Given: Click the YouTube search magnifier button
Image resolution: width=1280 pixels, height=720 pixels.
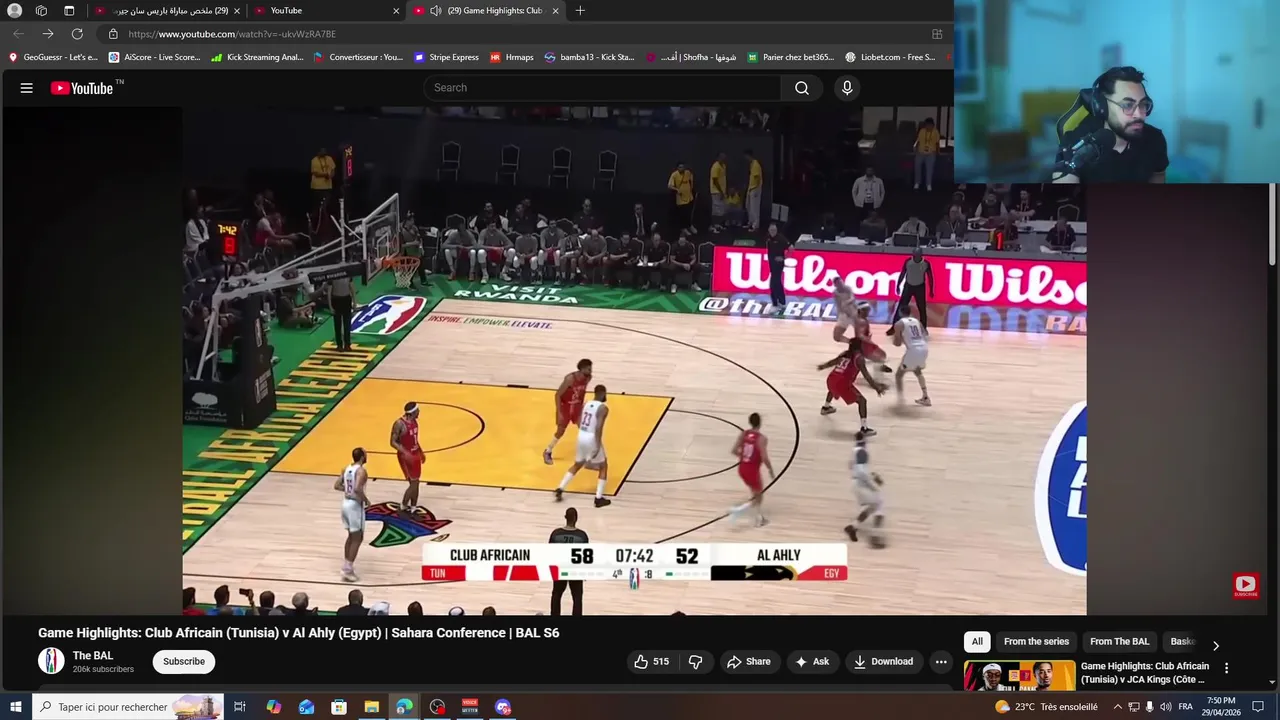Looking at the screenshot, I should pyautogui.click(x=802, y=88).
